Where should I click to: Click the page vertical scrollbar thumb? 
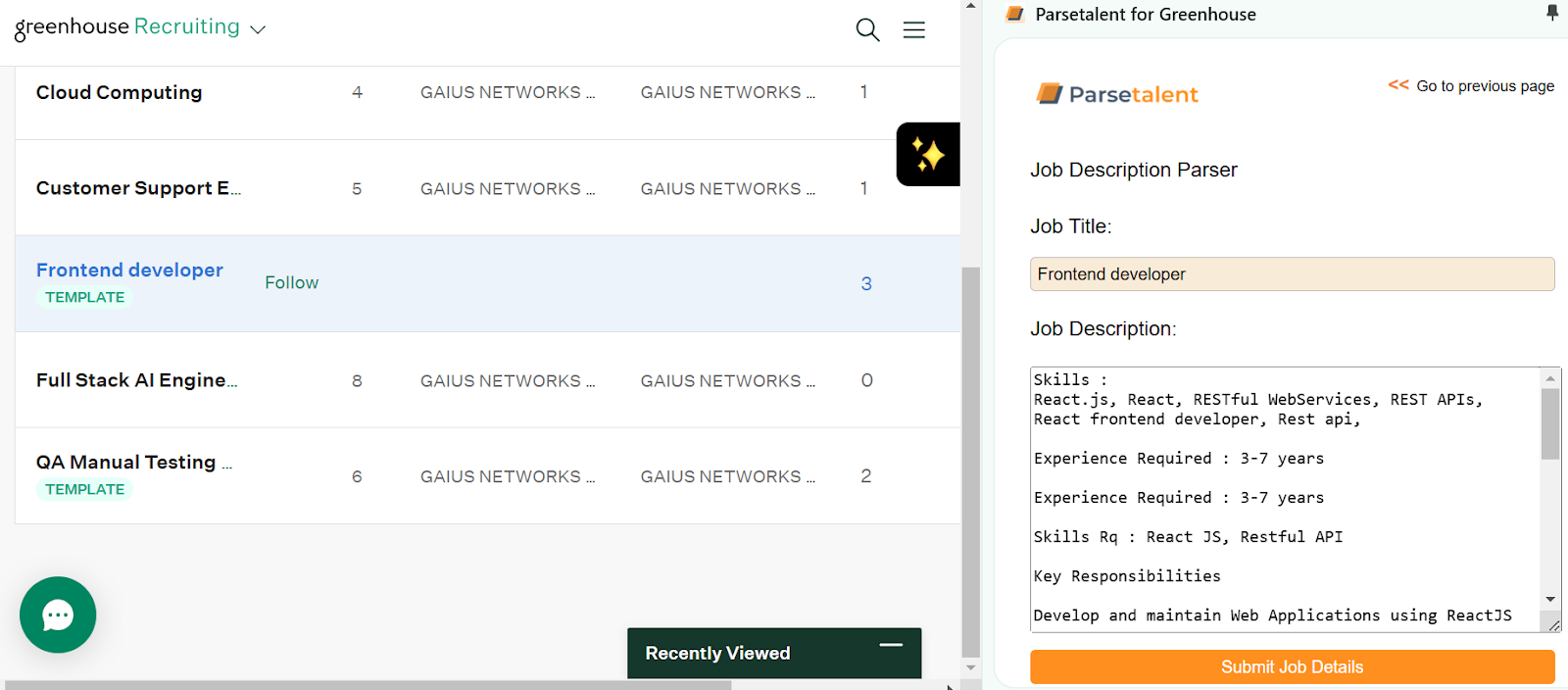click(x=971, y=462)
